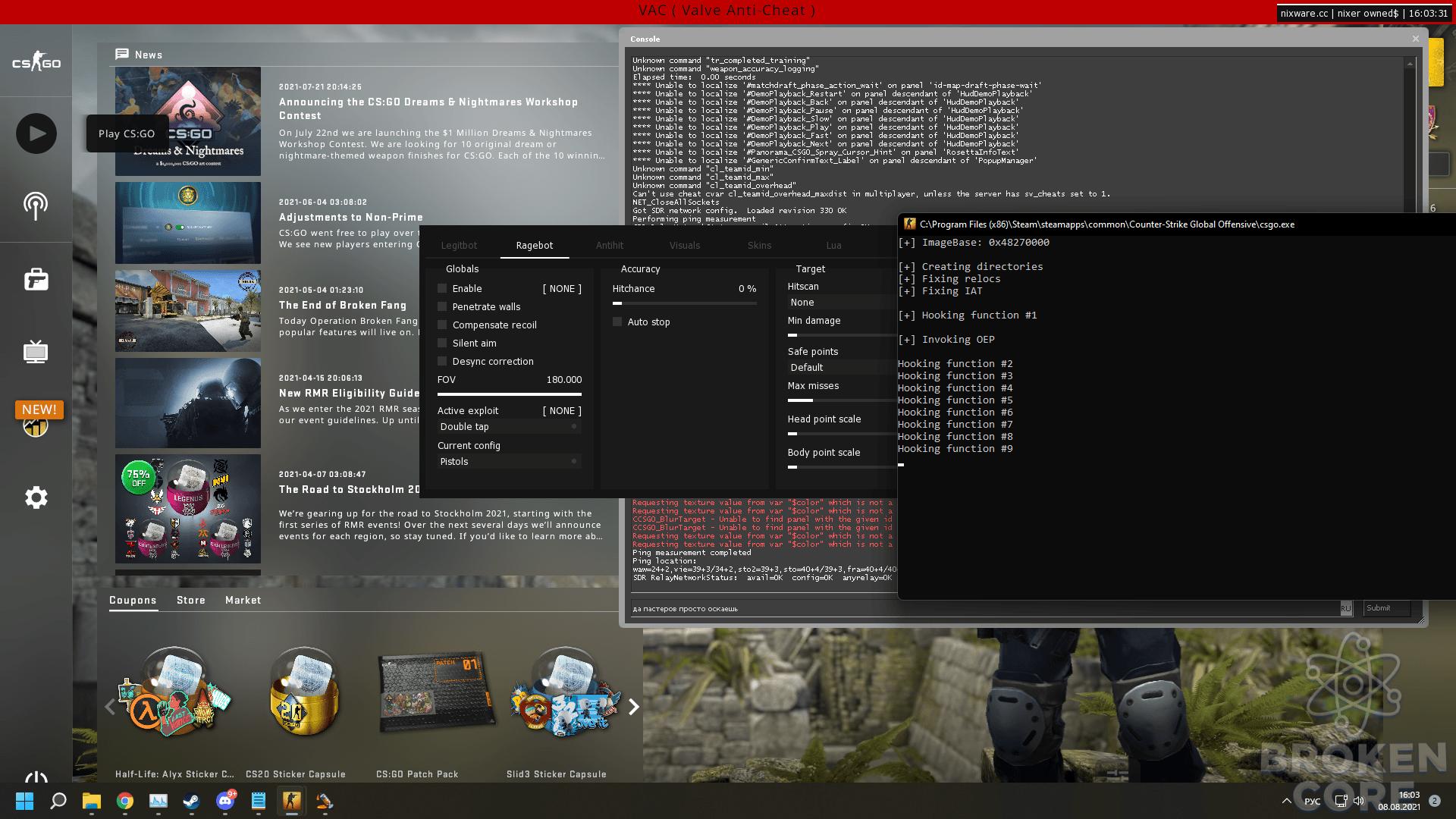
Task: Open the Store tab
Action: (x=191, y=600)
